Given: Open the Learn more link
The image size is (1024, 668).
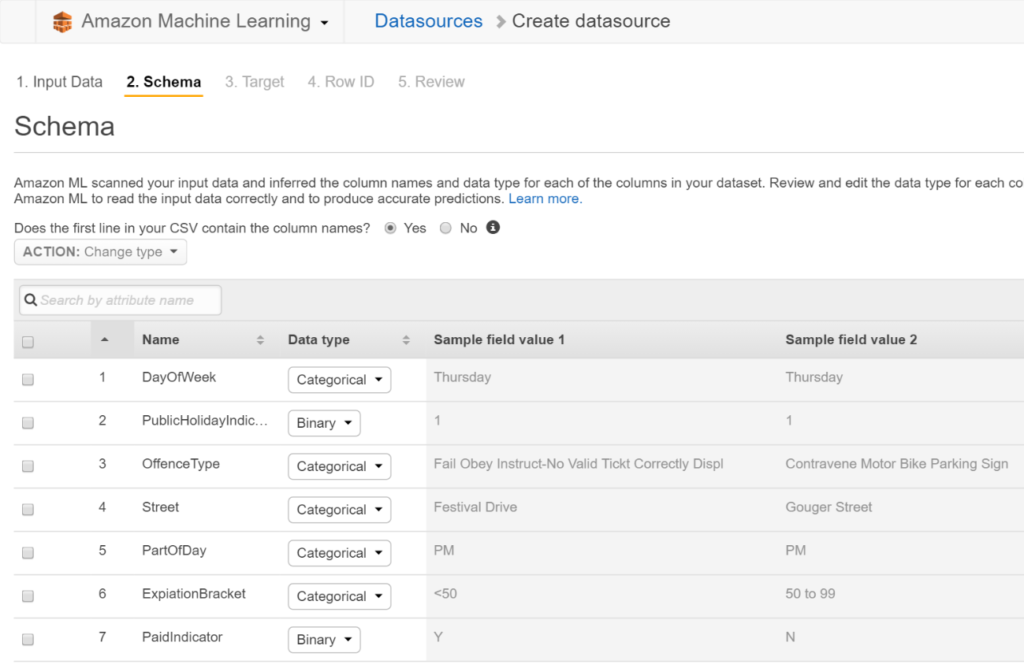Looking at the screenshot, I should click(x=544, y=198).
